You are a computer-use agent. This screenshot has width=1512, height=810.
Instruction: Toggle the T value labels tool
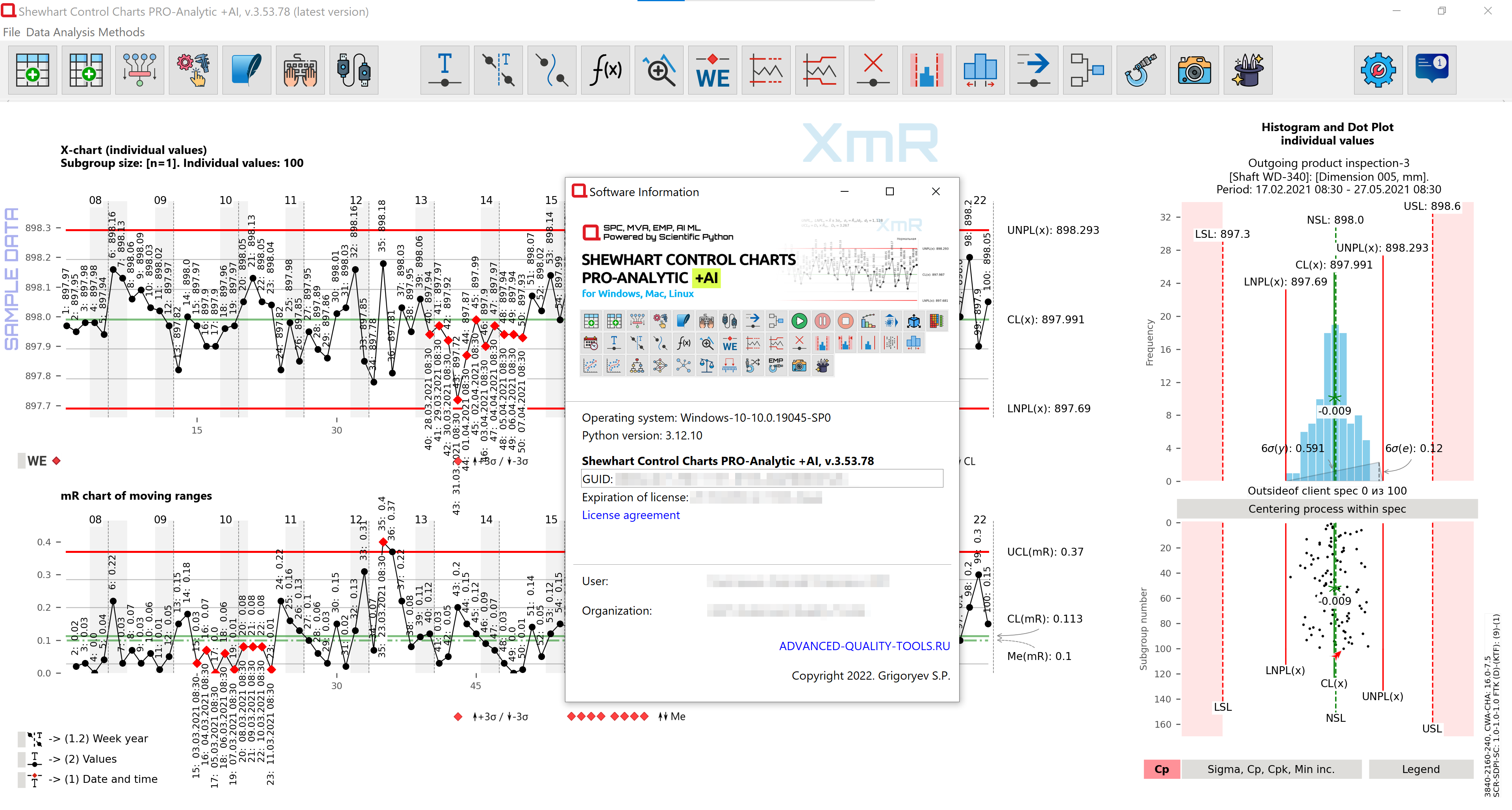tap(445, 70)
